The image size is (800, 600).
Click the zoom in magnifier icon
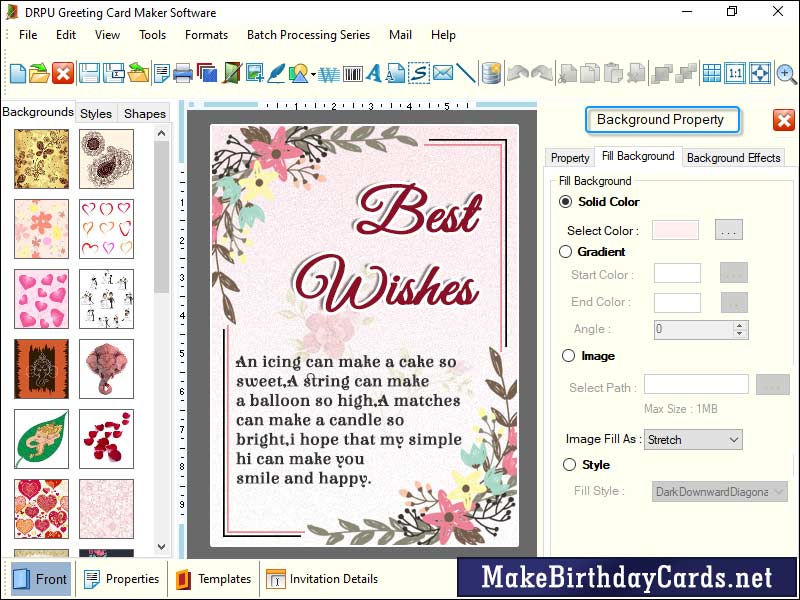tap(786, 73)
